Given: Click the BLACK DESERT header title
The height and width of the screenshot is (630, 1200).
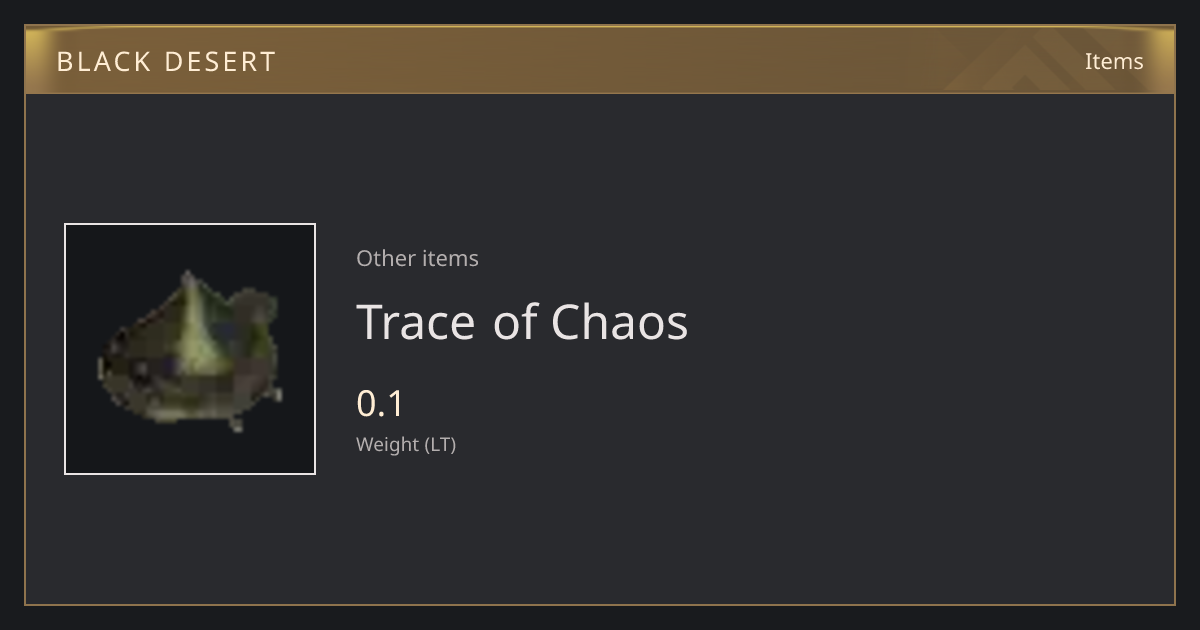Looking at the screenshot, I should point(166,62).
